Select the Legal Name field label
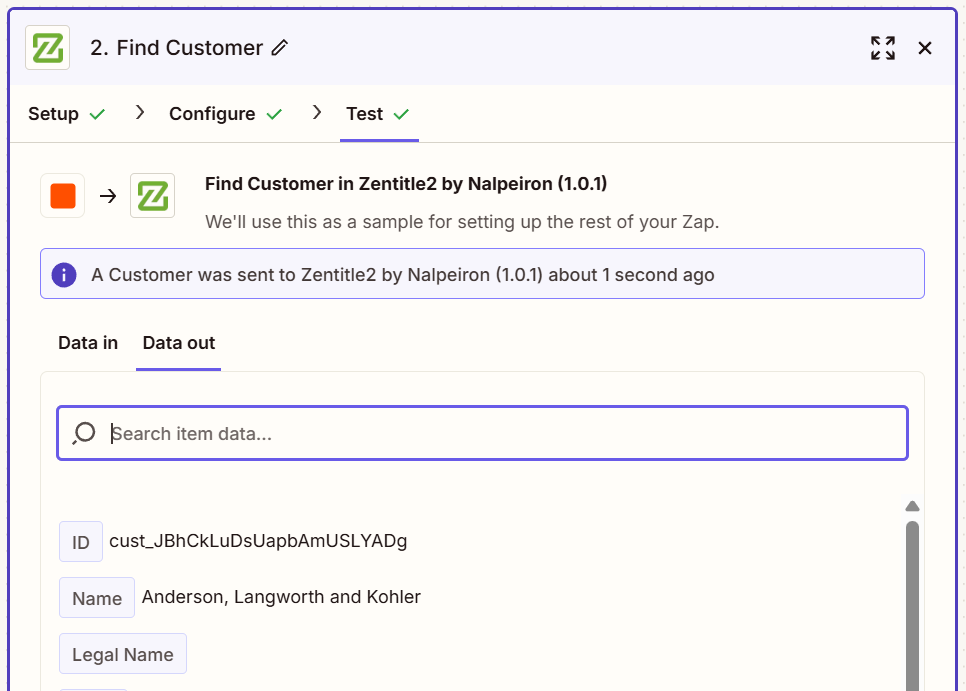 click(x=123, y=655)
